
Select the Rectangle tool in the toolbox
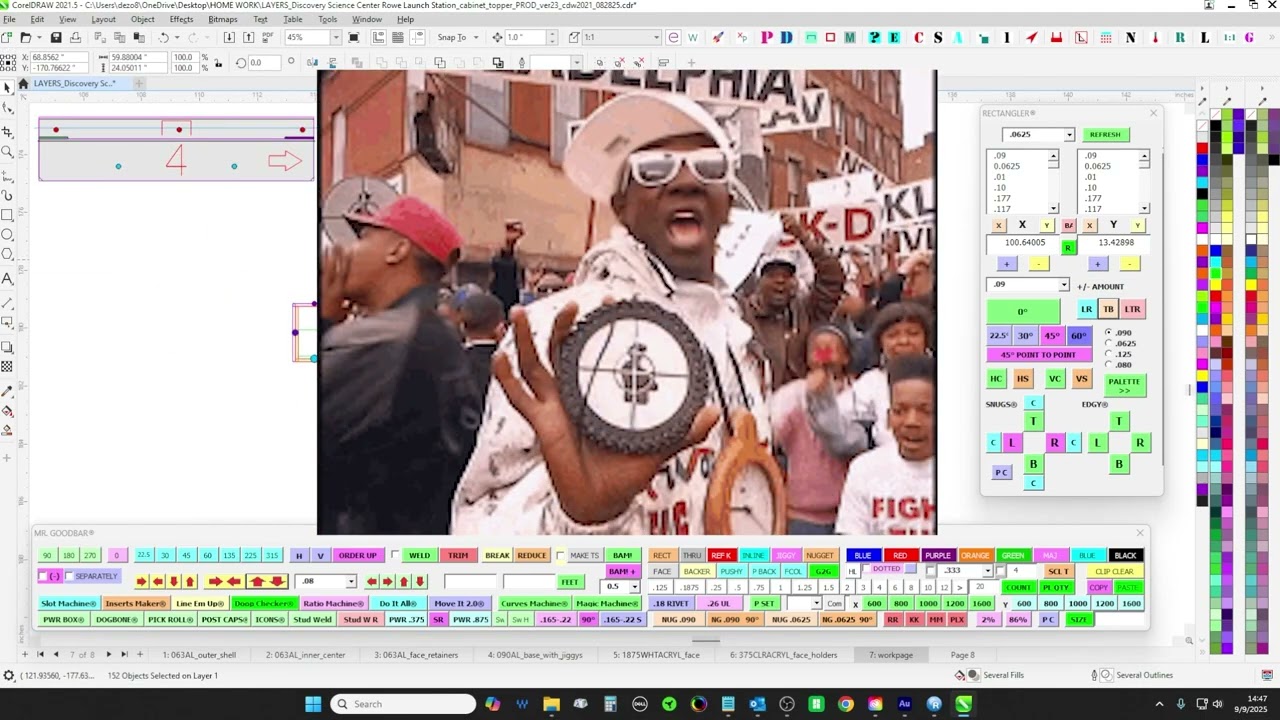[x=8, y=215]
